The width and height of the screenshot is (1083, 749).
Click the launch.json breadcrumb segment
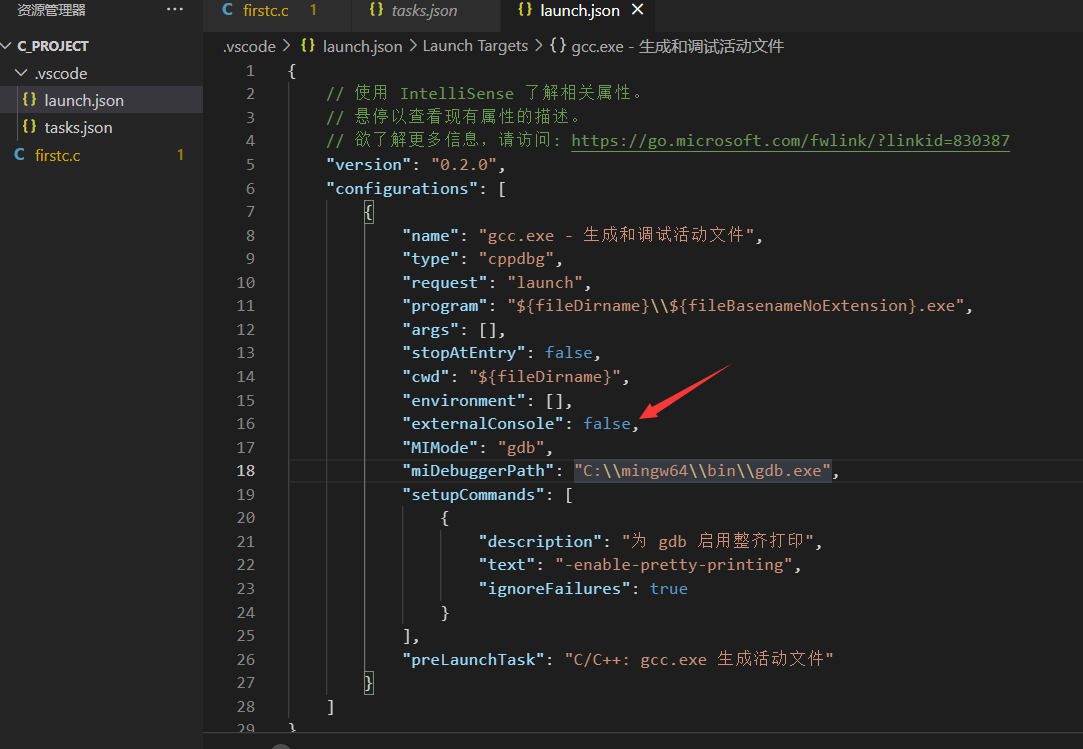tap(363, 46)
